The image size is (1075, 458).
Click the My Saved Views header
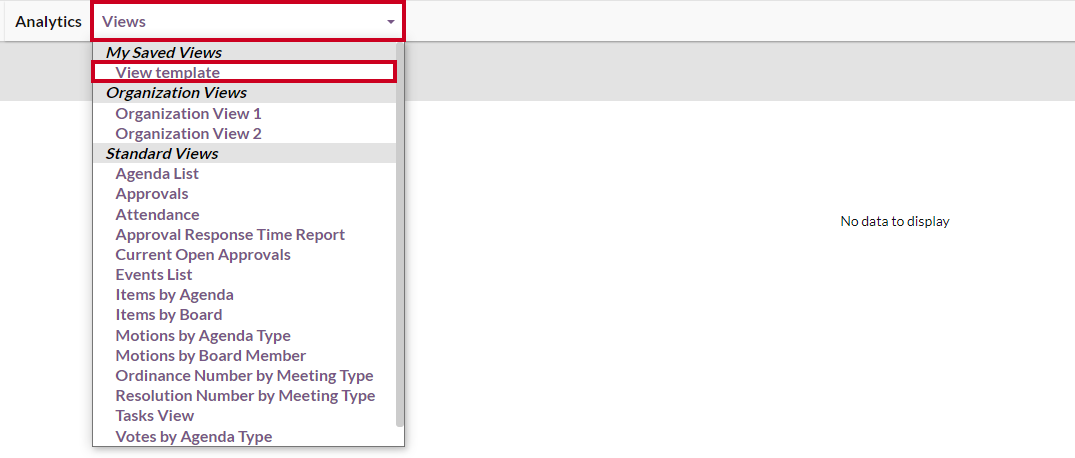point(245,52)
